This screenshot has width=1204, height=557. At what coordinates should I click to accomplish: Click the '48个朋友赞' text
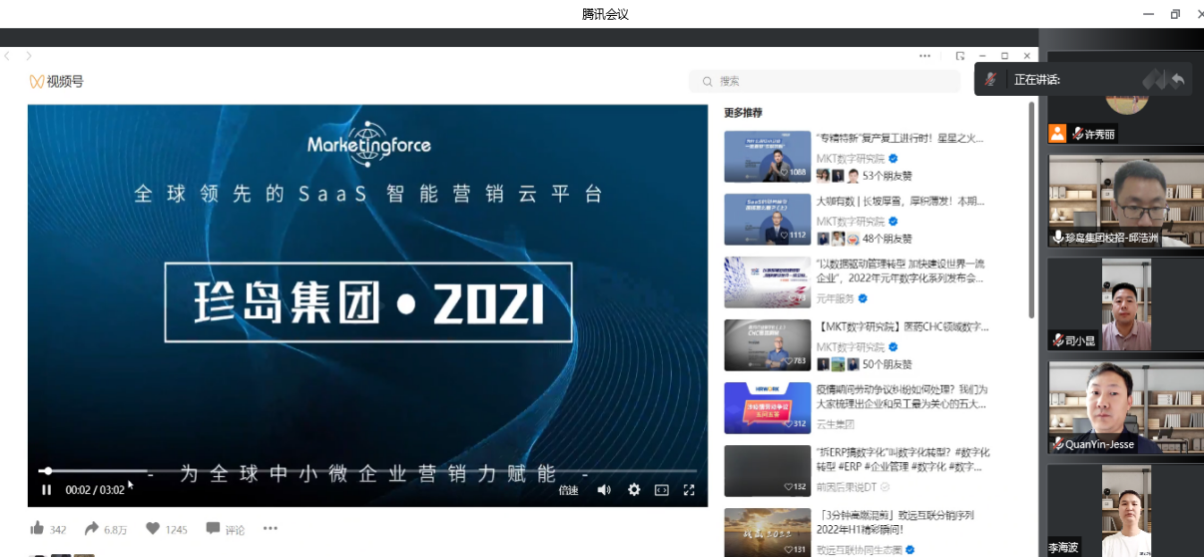coord(887,239)
